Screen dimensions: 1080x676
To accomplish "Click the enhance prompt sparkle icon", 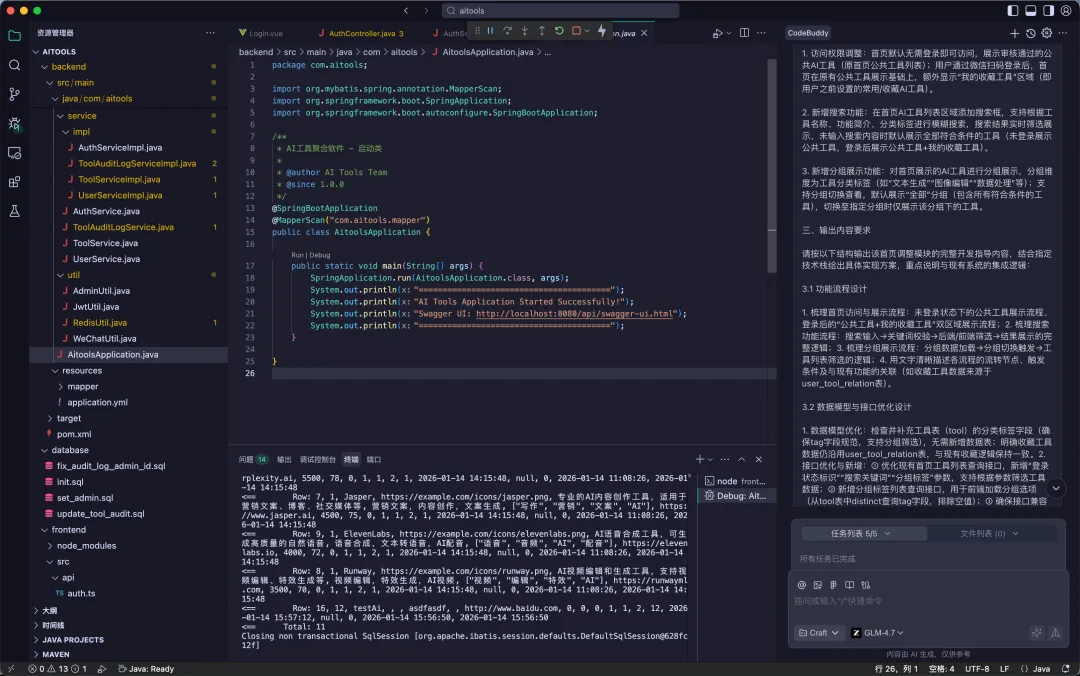I will pyautogui.click(x=1037, y=633).
